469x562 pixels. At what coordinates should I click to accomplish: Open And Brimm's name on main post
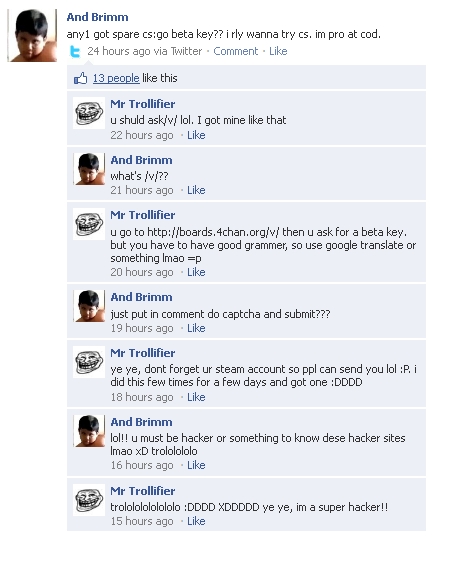click(x=97, y=17)
